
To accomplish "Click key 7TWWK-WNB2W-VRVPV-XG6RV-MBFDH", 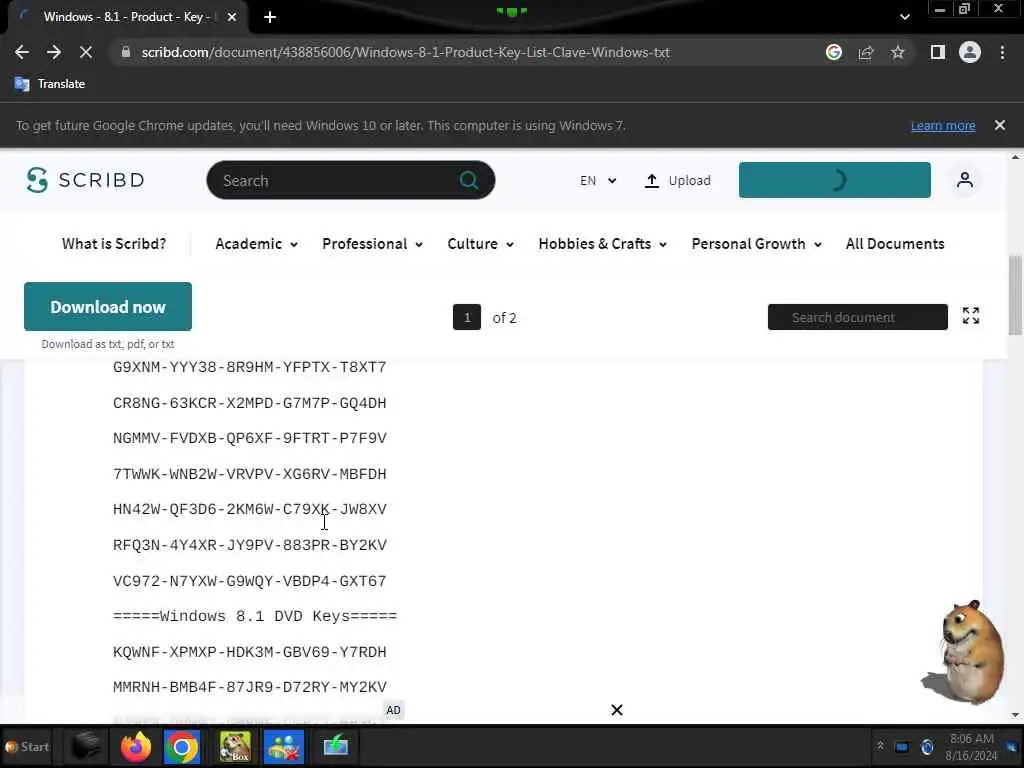I will pyautogui.click(x=249, y=474).
